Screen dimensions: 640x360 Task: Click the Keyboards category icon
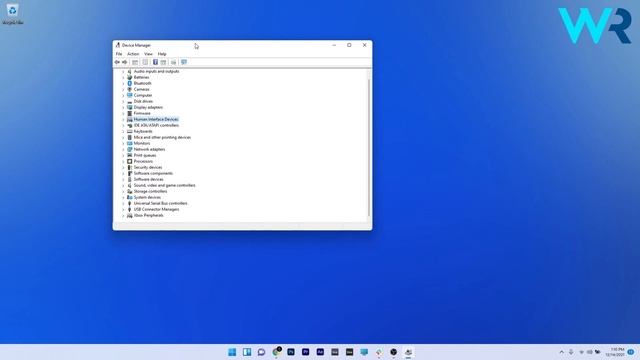[129, 131]
